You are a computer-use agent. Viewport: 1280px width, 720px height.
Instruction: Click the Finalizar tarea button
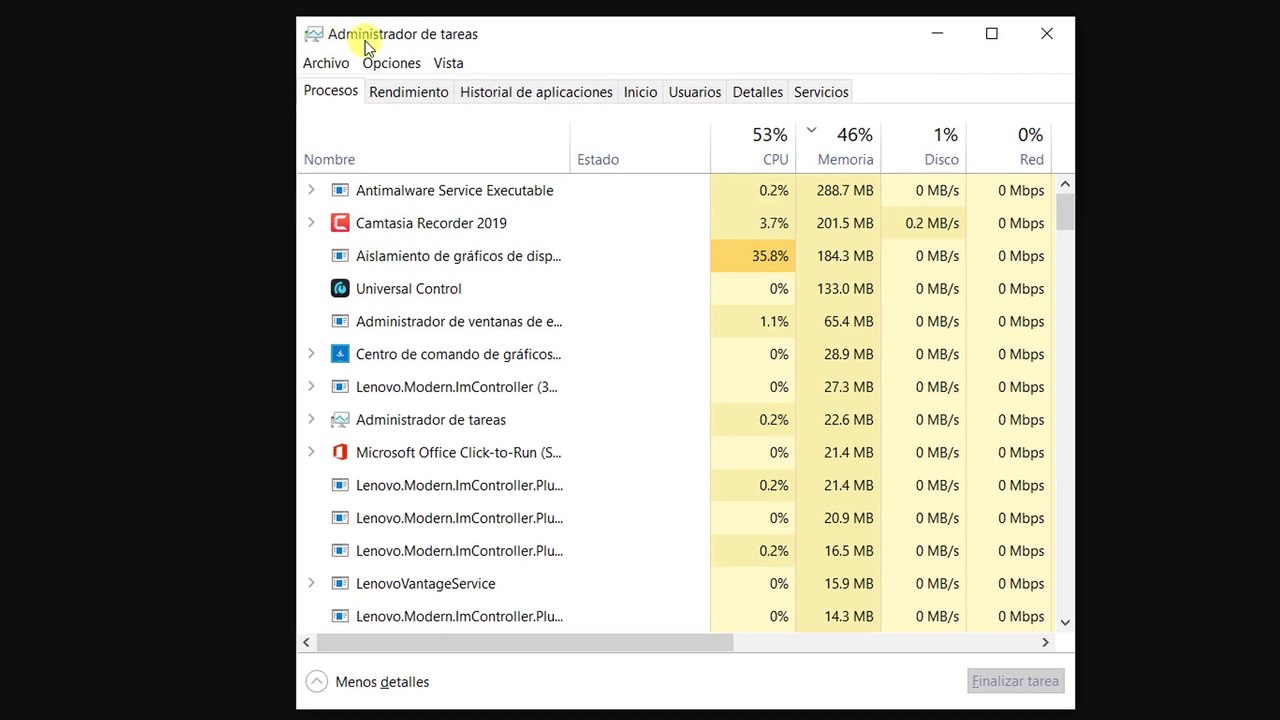tap(1015, 681)
